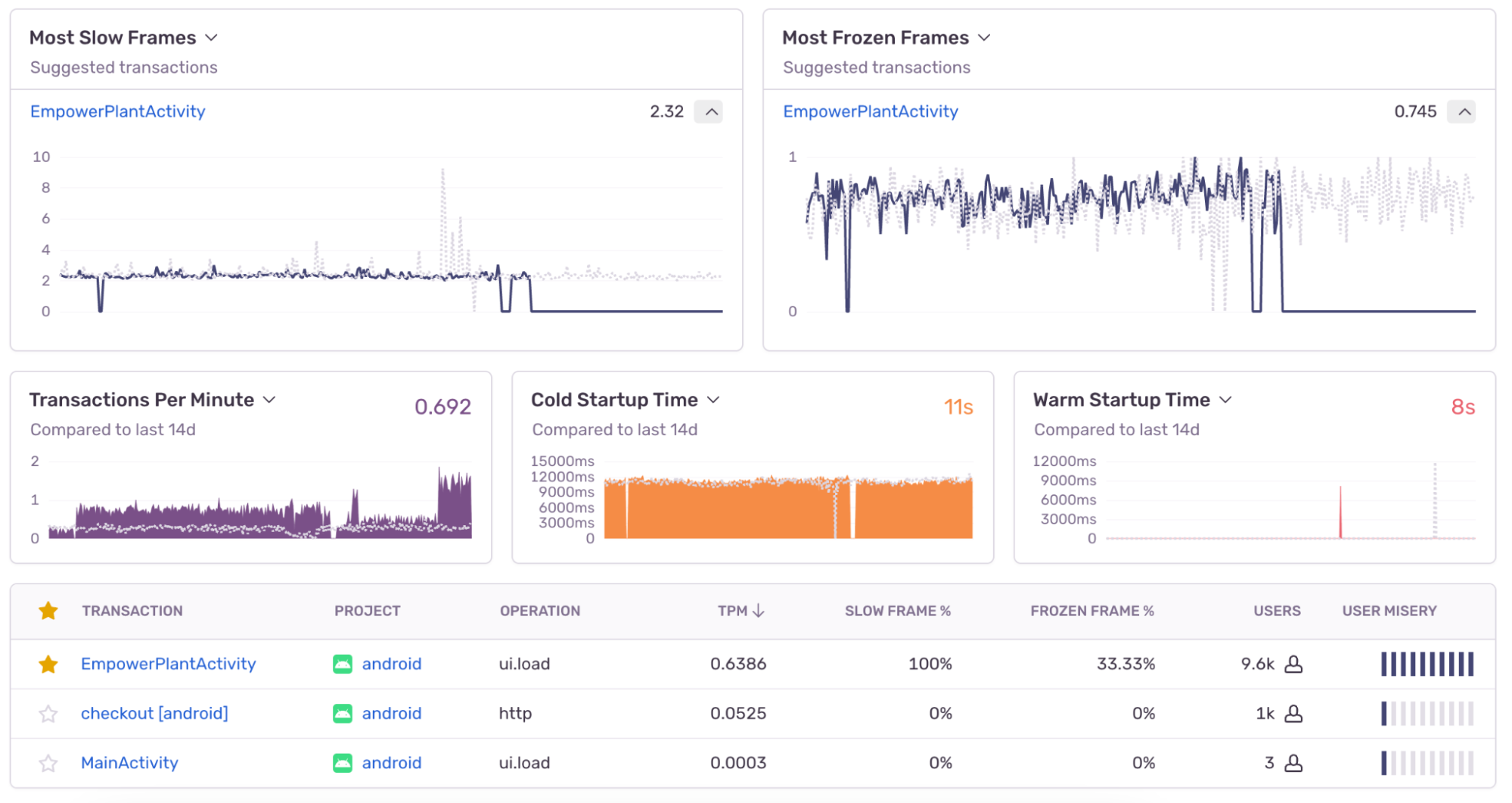The height and width of the screenshot is (803, 1512).
Task: Open the Most Frozen Frames dropdown
Action: coord(984,37)
